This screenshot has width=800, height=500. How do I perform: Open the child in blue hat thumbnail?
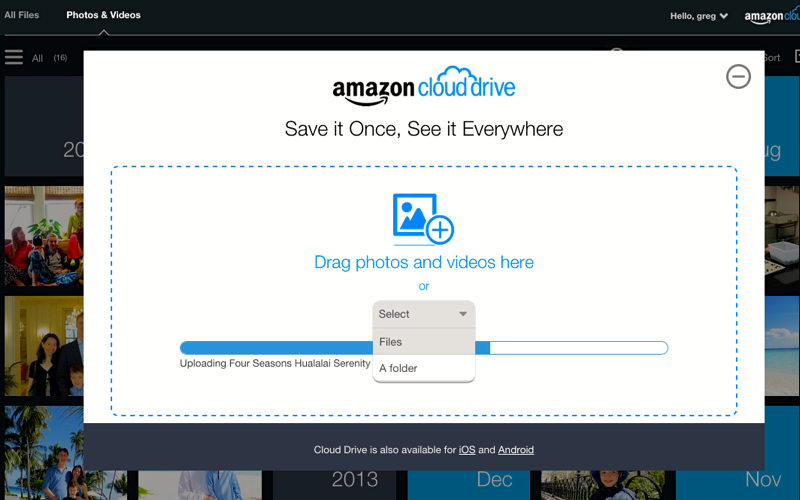(603, 485)
